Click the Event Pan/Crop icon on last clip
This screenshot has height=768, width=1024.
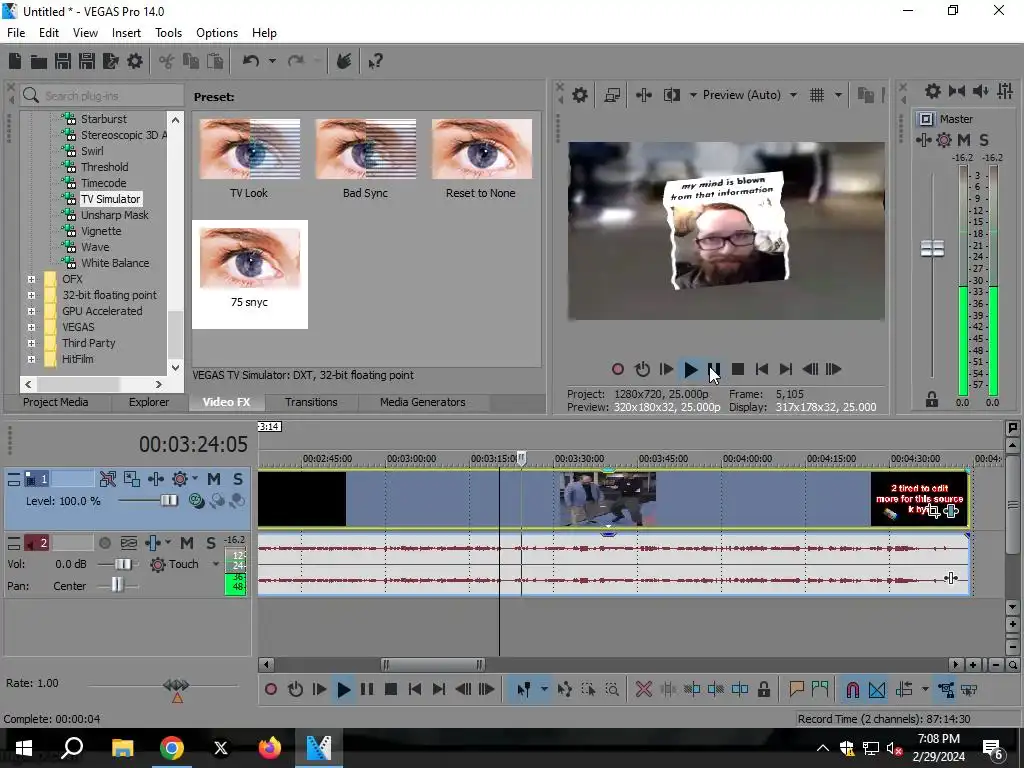pos(933,511)
